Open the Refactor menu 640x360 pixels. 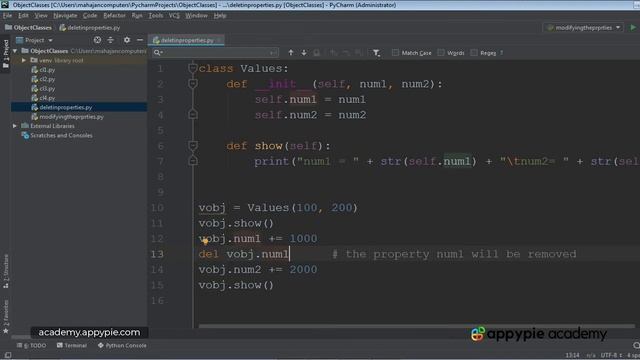point(114,16)
